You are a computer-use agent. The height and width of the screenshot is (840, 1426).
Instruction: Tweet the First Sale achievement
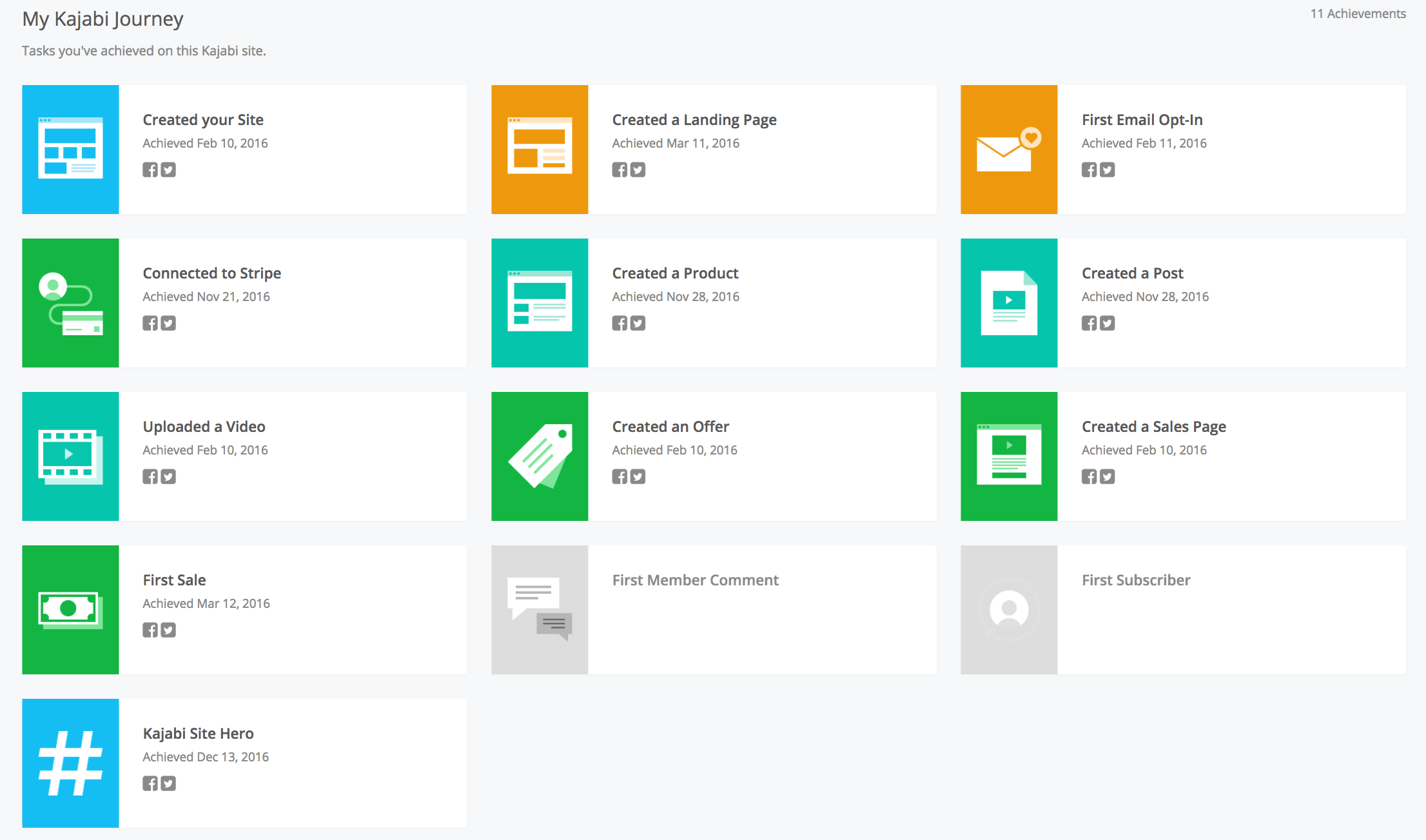point(168,630)
